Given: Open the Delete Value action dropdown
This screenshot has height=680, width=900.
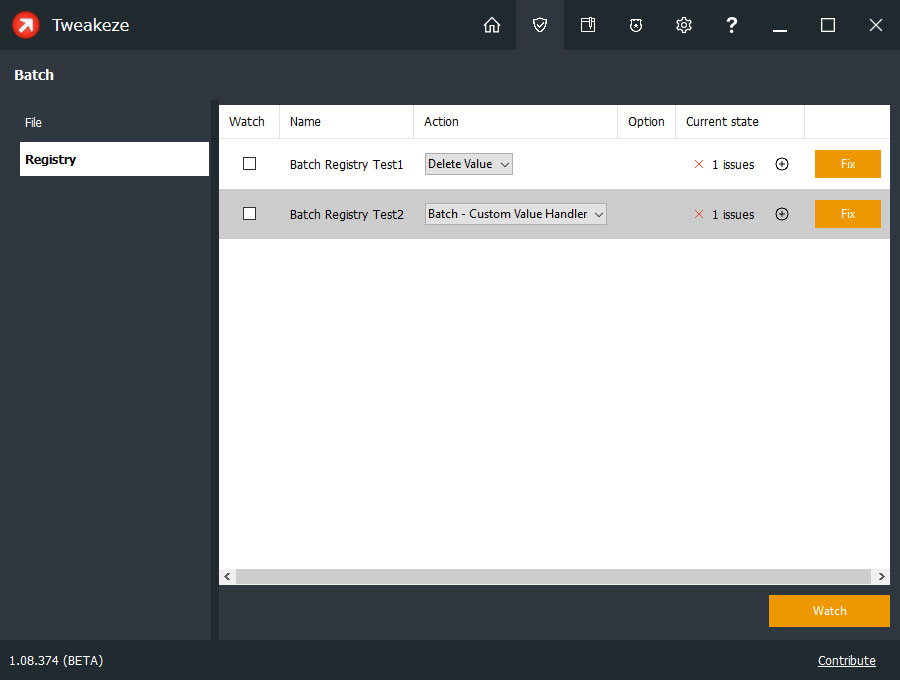Looking at the screenshot, I should point(468,163).
